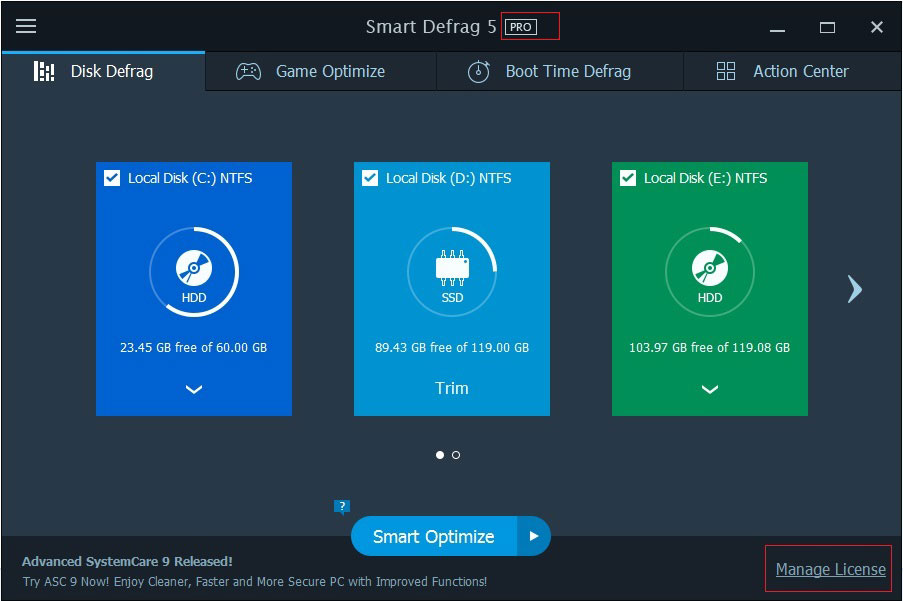Click Trim on Local Disk (D:)
This screenshot has height=601, width=903.
pos(452,388)
